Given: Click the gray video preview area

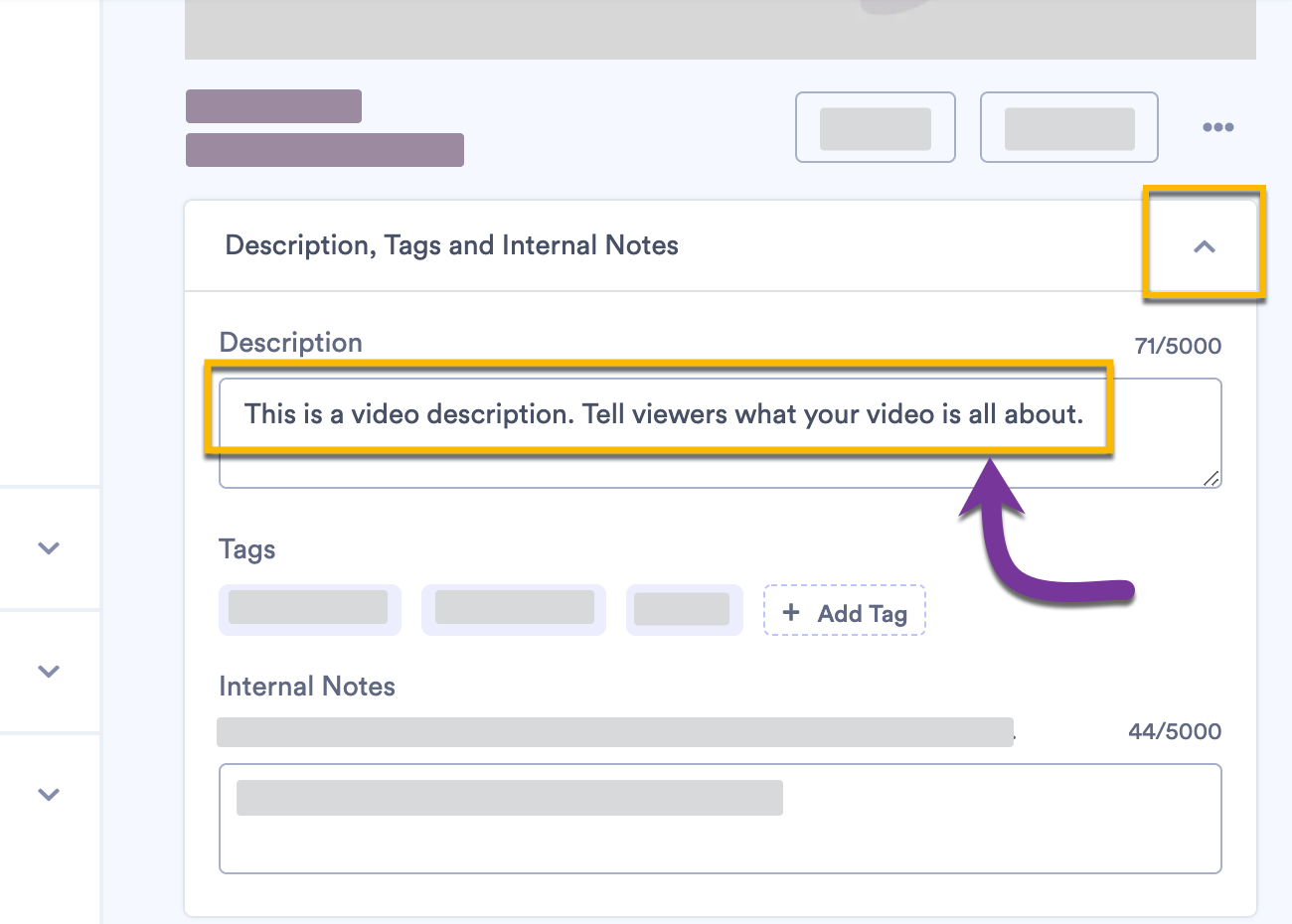Looking at the screenshot, I should click(720, 30).
